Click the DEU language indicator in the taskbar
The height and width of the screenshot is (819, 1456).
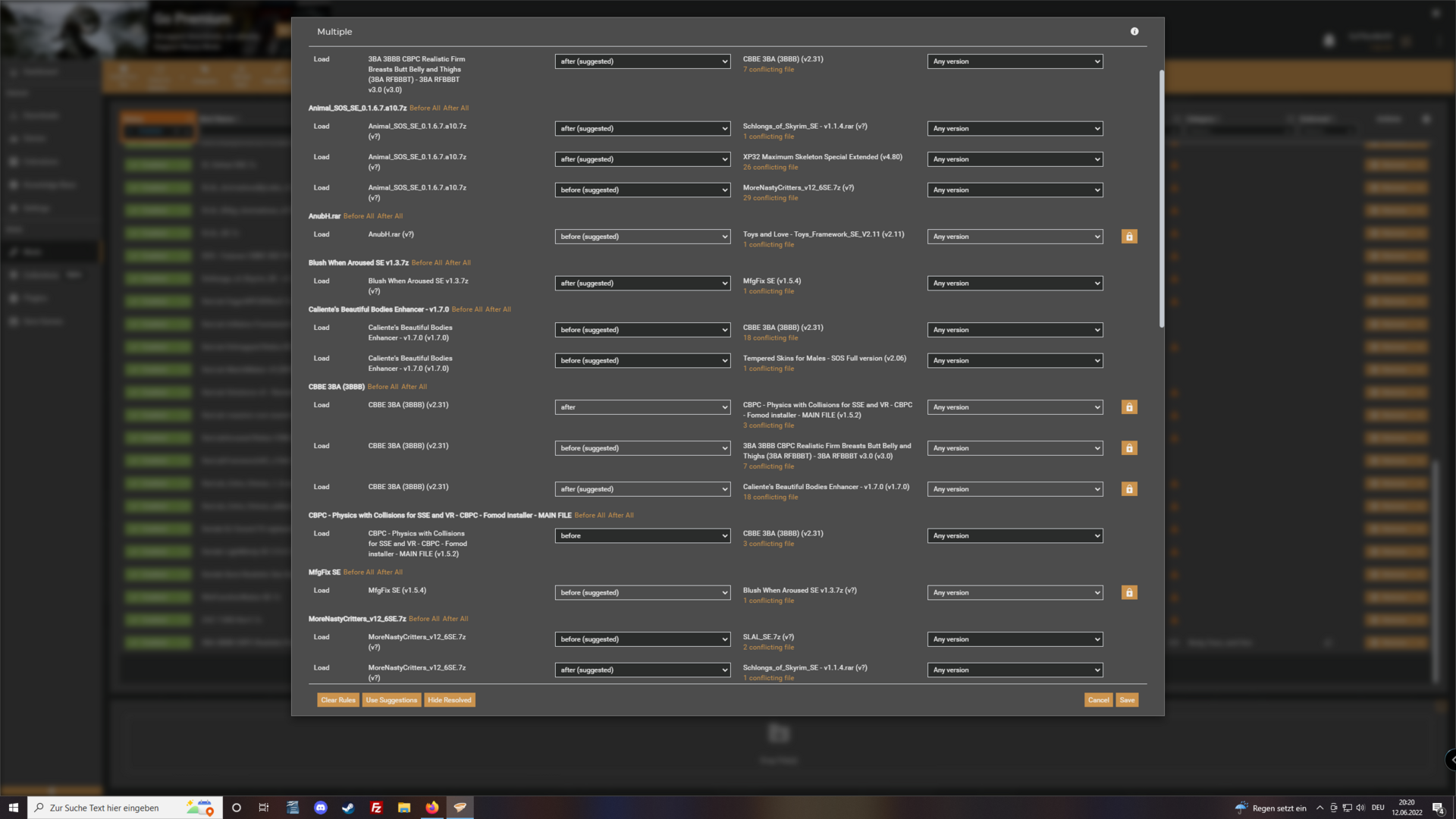point(1378,808)
